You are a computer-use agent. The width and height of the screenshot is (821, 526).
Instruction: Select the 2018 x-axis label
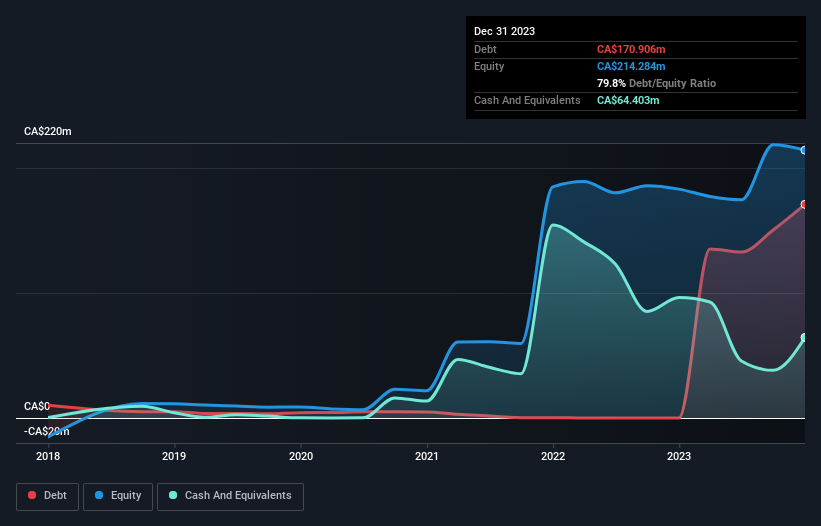tap(48, 456)
